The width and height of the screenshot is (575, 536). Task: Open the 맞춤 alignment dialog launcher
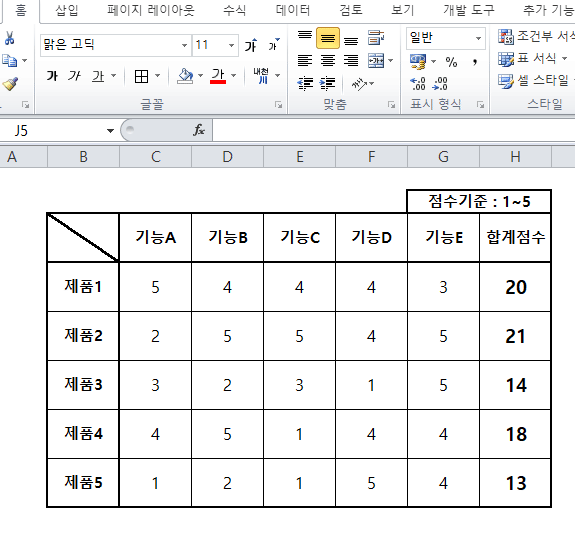click(x=392, y=105)
